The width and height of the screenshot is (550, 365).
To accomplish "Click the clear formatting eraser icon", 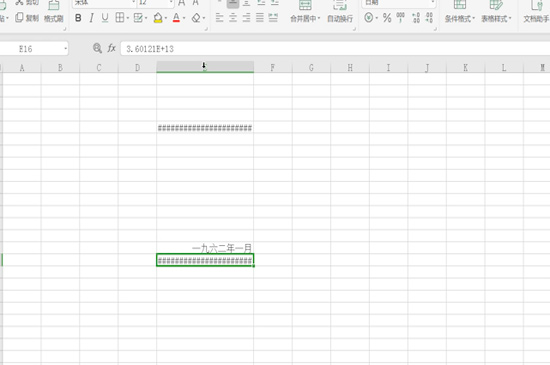I will click(196, 18).
